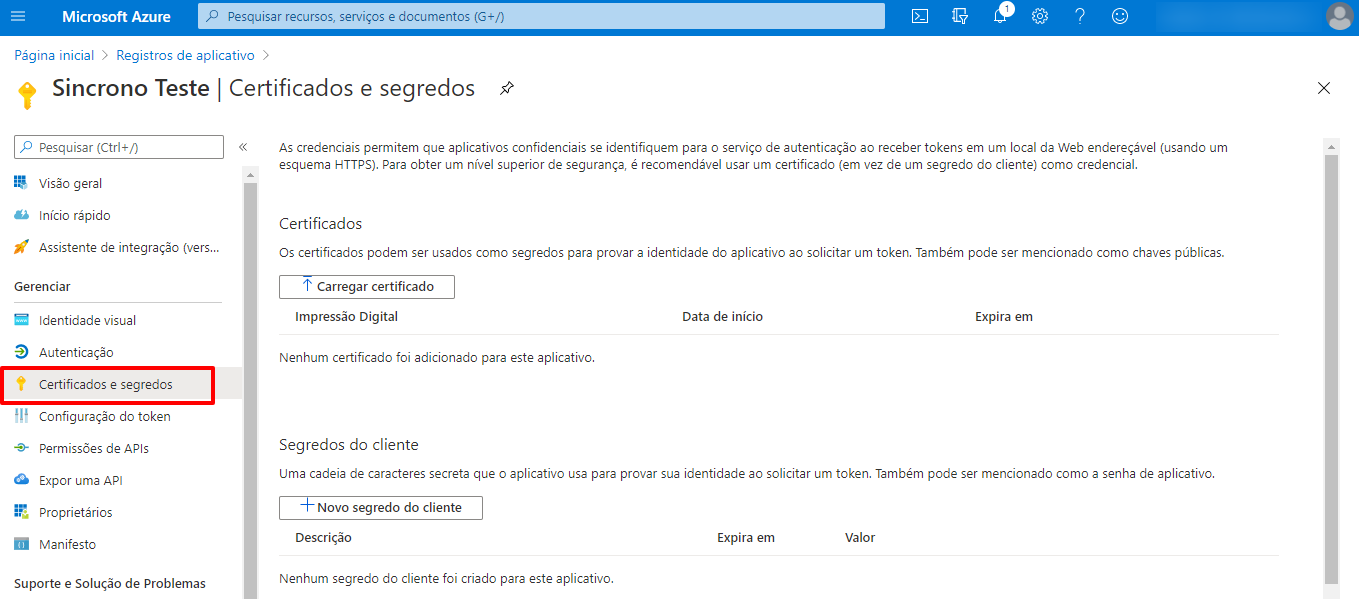
Task: Collapse the sidebar with double chevron
Action: pos(242,147)
